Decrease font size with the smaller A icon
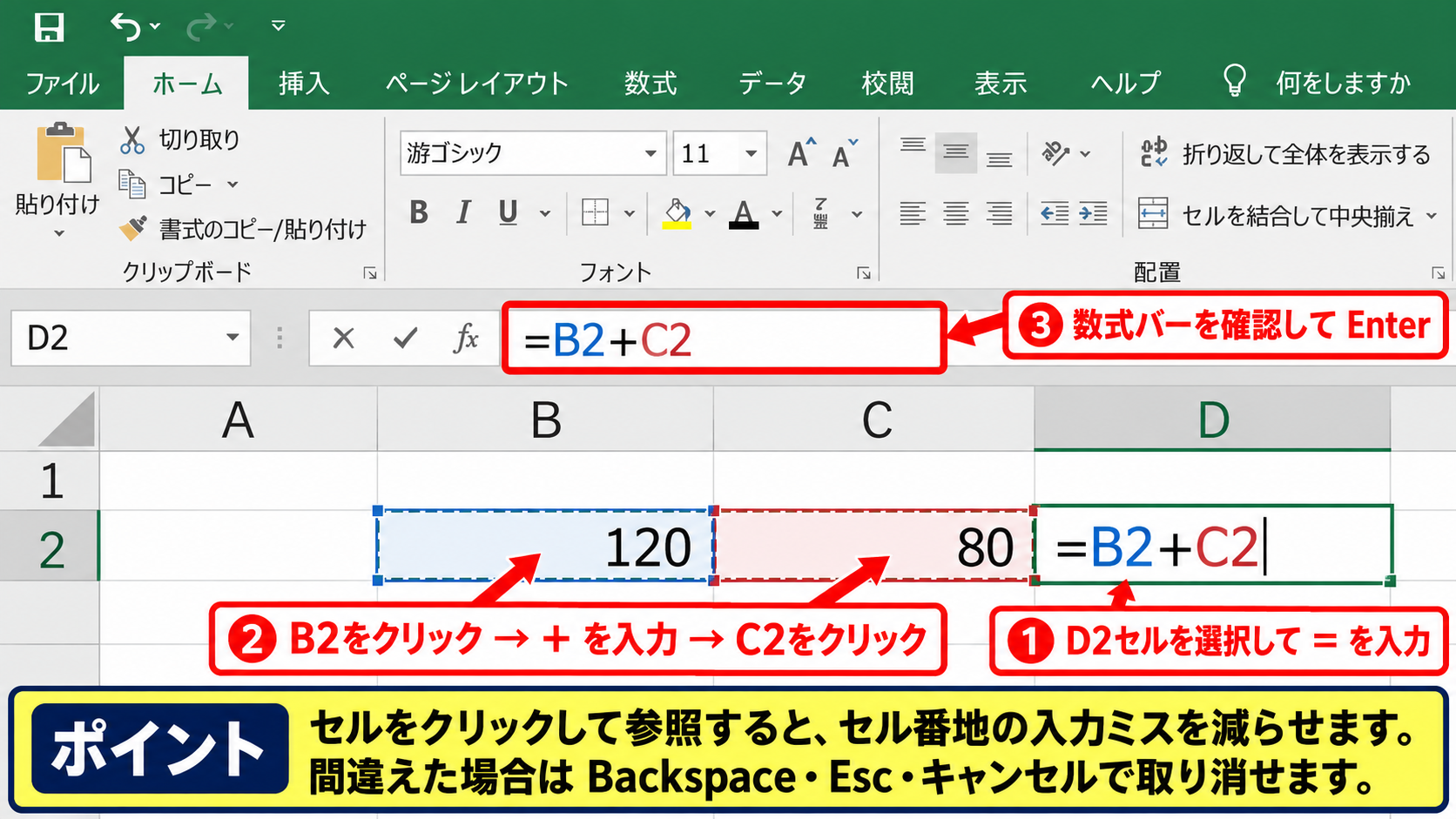Screen dimensions: 1456x819 [845, 154]
